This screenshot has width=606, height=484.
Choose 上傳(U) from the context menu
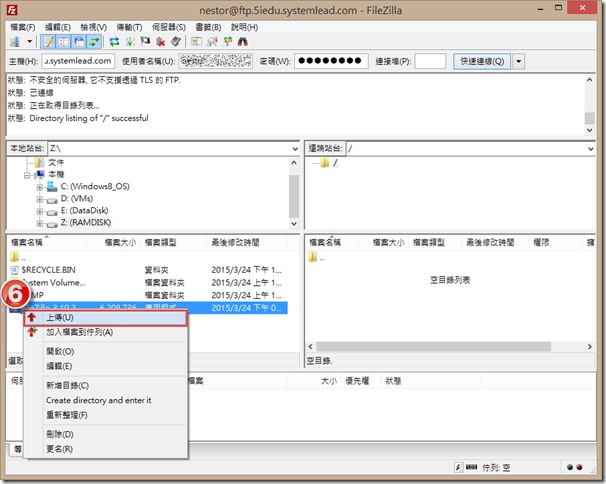click(x=106, y=318)
